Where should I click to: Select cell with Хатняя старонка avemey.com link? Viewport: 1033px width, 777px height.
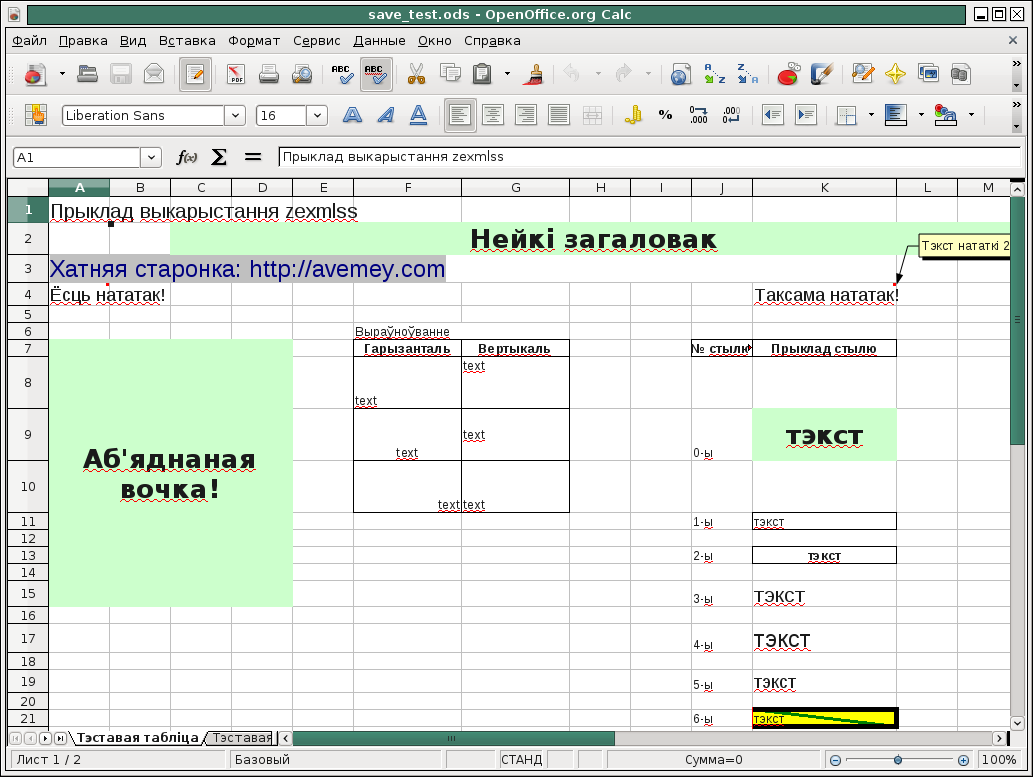coord(247,269)
